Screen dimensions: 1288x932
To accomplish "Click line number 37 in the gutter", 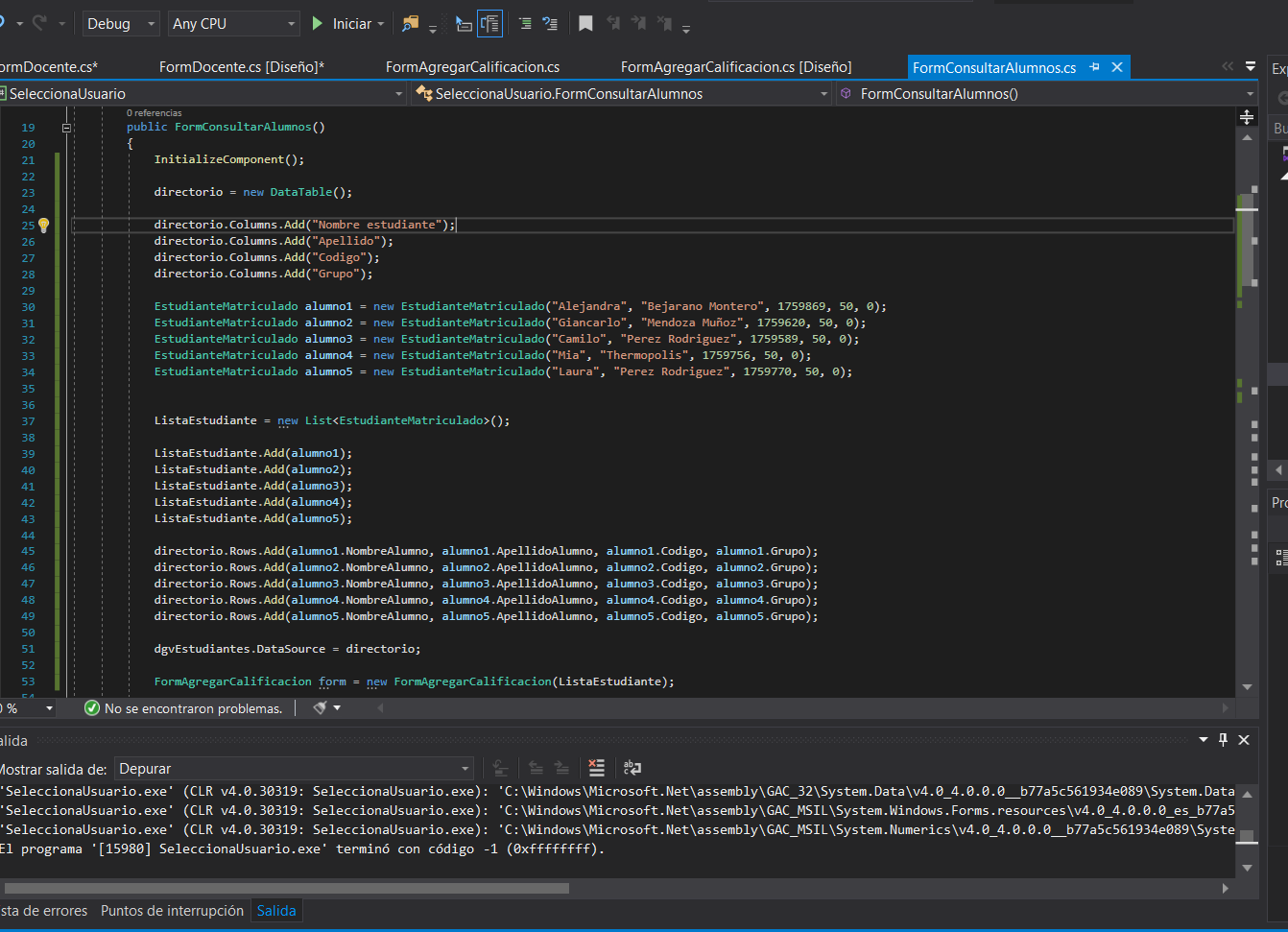I will coord(28,421).
